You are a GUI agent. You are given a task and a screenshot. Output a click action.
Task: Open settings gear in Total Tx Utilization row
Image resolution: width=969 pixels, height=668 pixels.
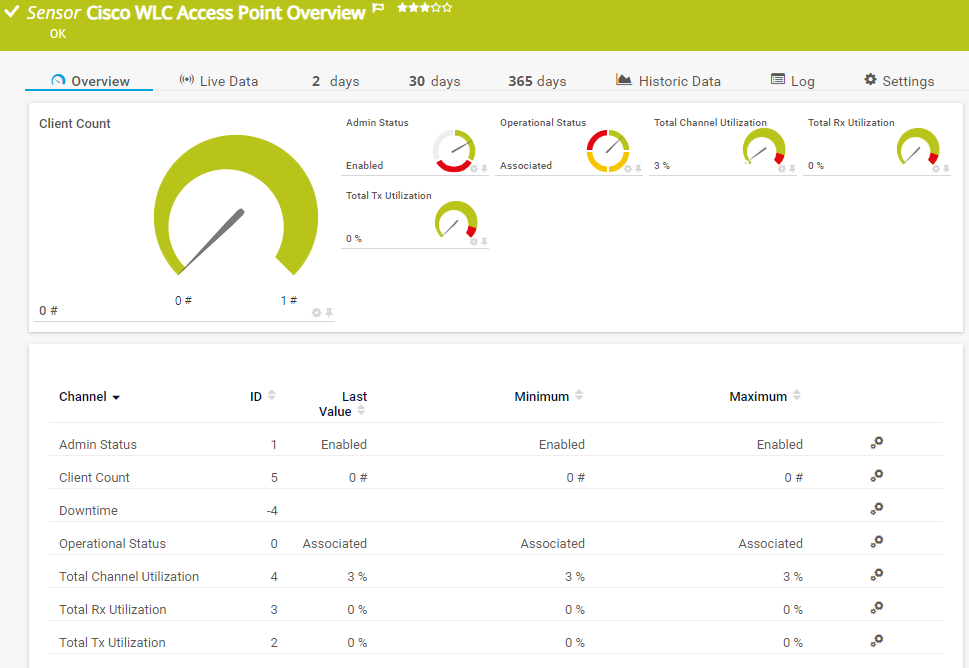point(876,641)
